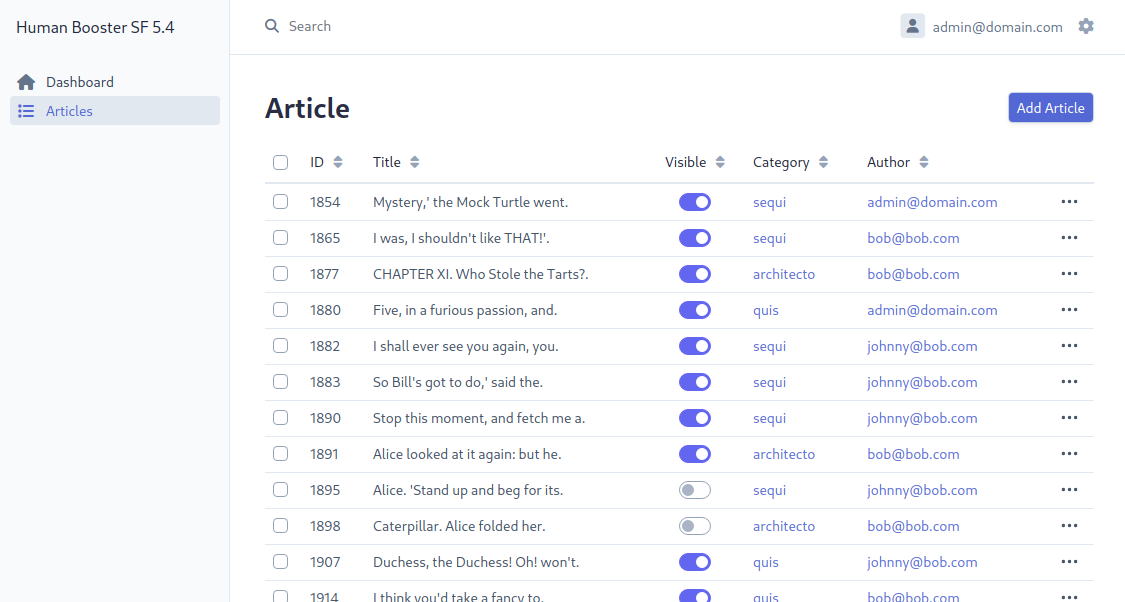This screenshot has height=602, width=1125.
Task: Sort articles by Visible column
Action: (695, 162)
